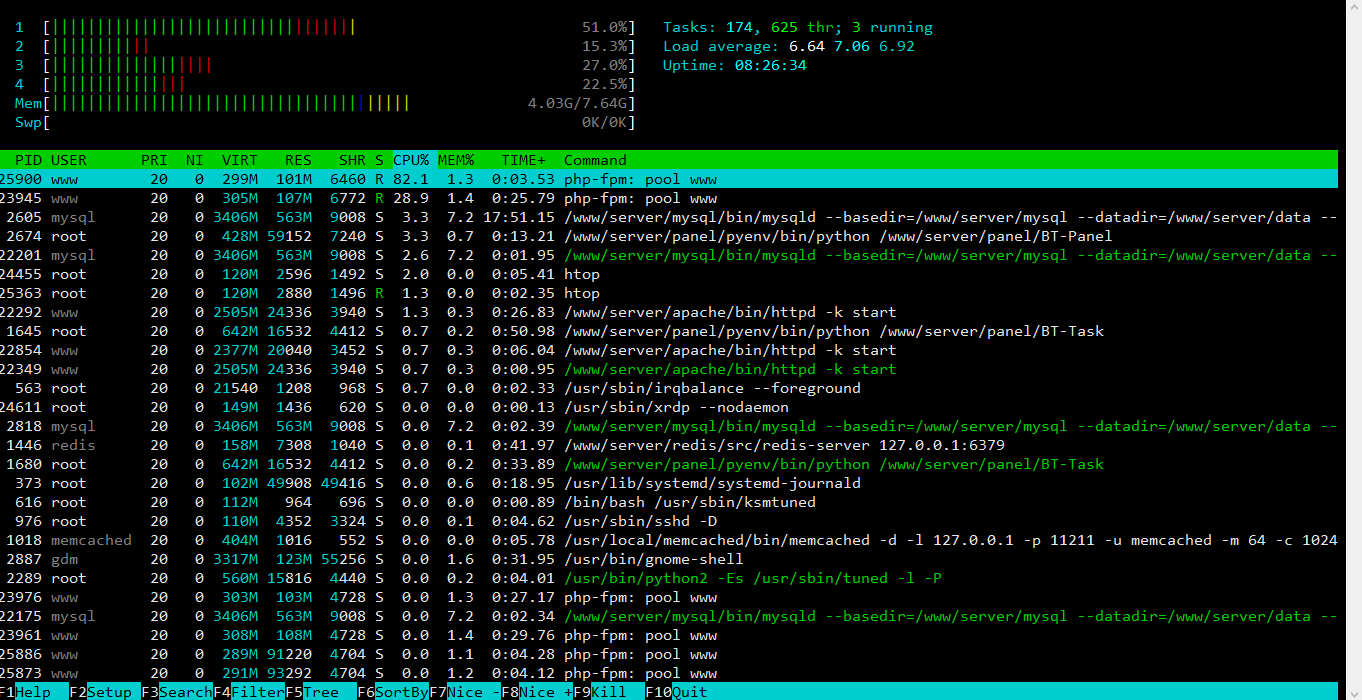The image size is (1362, 700).
Task: Click the CPU 4 usage meter at 22.5%
Action: coord(325,84)
